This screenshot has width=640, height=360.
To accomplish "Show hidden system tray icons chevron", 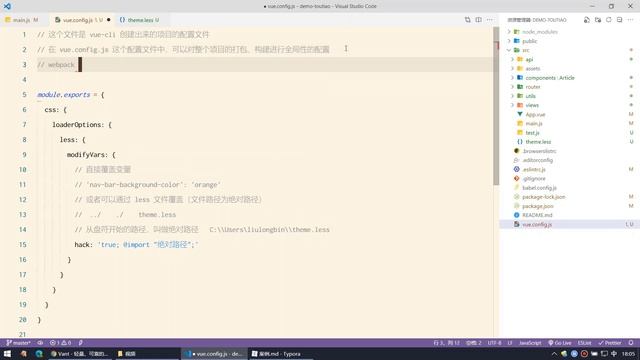I will tap(554, 354).
